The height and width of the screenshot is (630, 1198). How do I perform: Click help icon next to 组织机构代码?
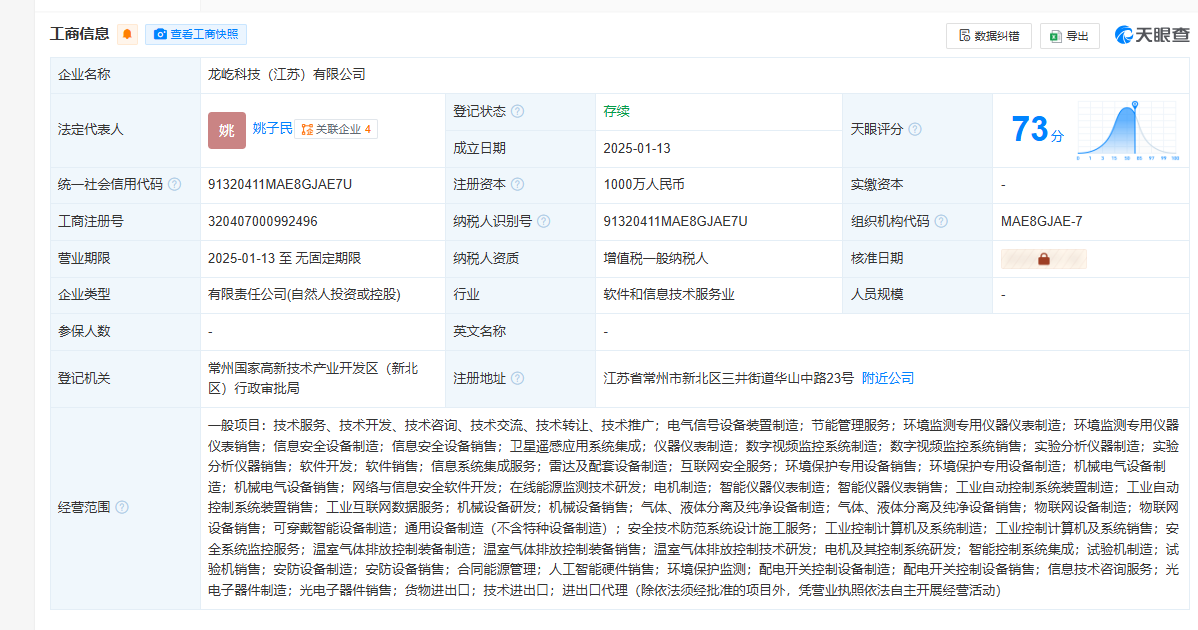coord(941,222)
